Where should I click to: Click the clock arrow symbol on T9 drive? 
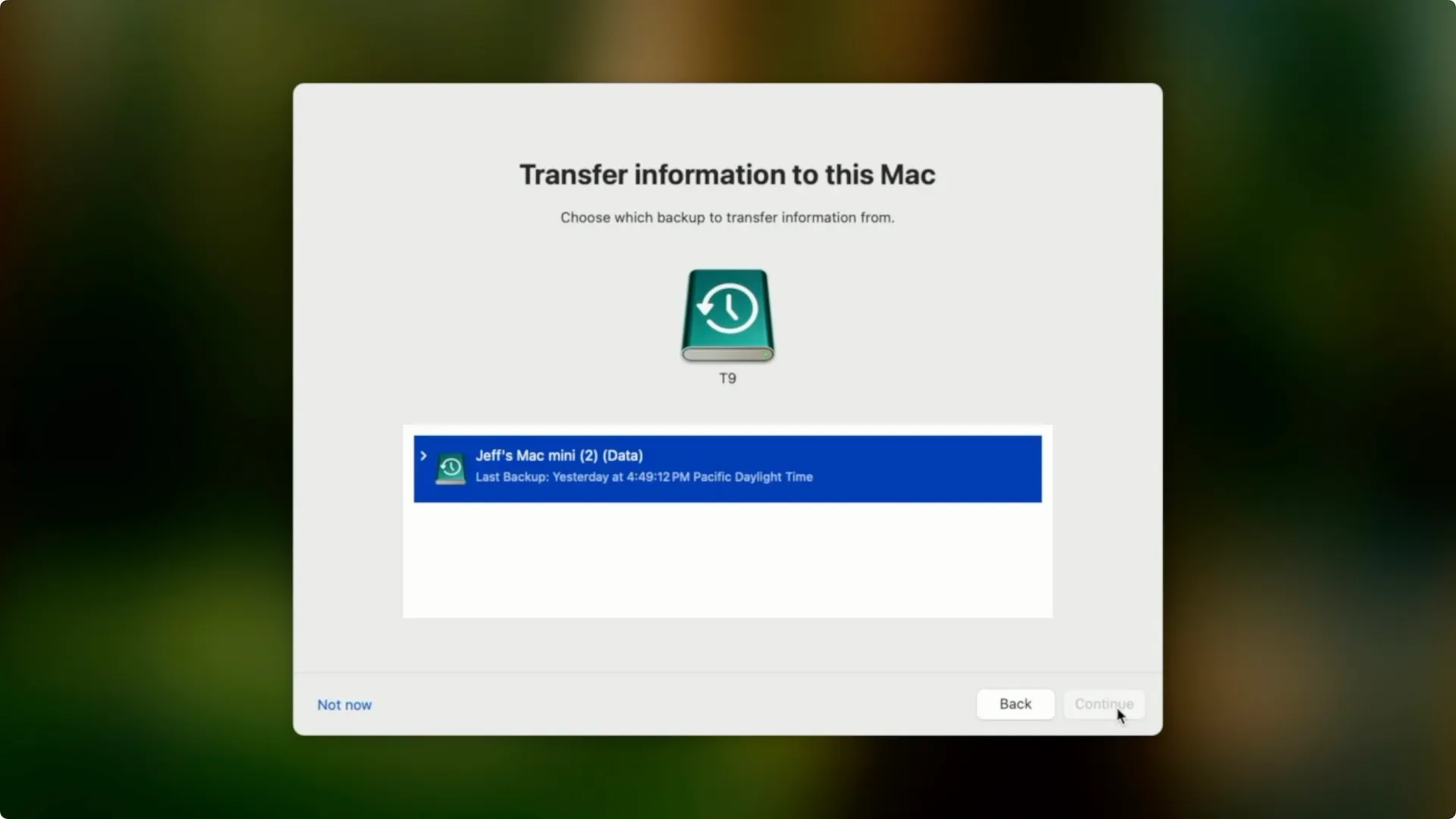tap(727, 308)
